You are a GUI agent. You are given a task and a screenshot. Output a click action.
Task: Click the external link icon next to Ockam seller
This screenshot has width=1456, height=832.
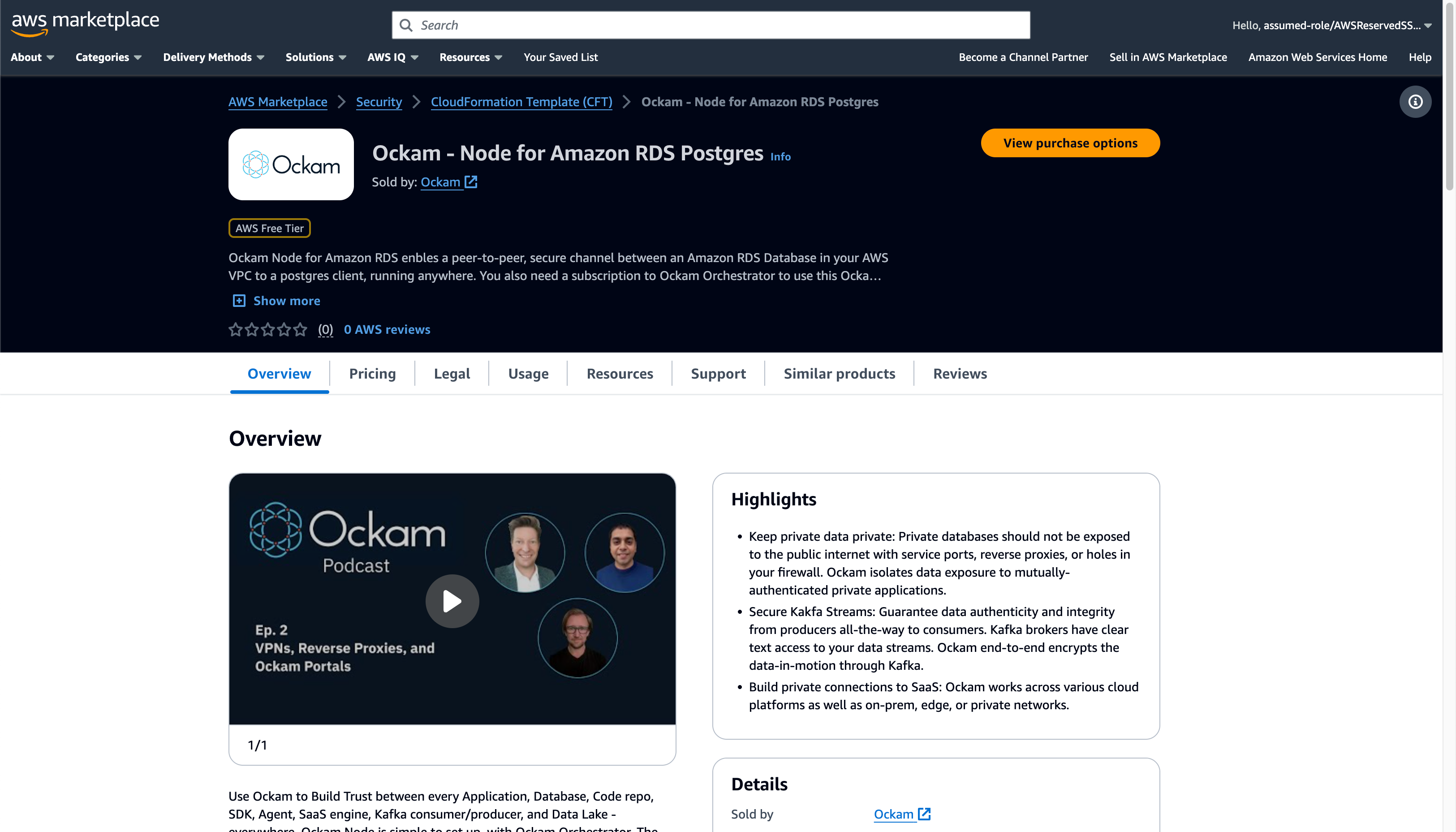[470, 181]
